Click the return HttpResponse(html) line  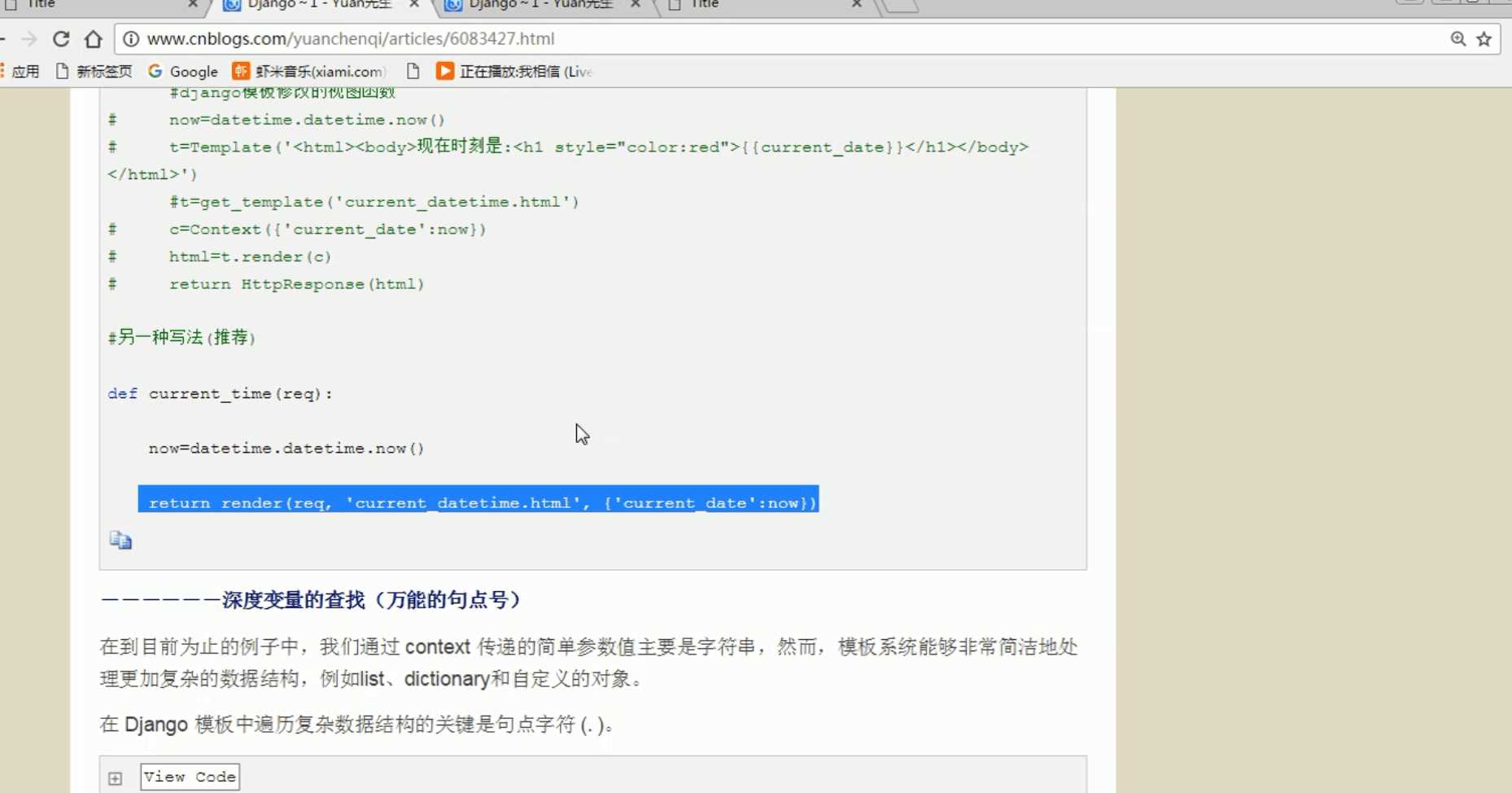pyautogui.click(x=296, y=284)
